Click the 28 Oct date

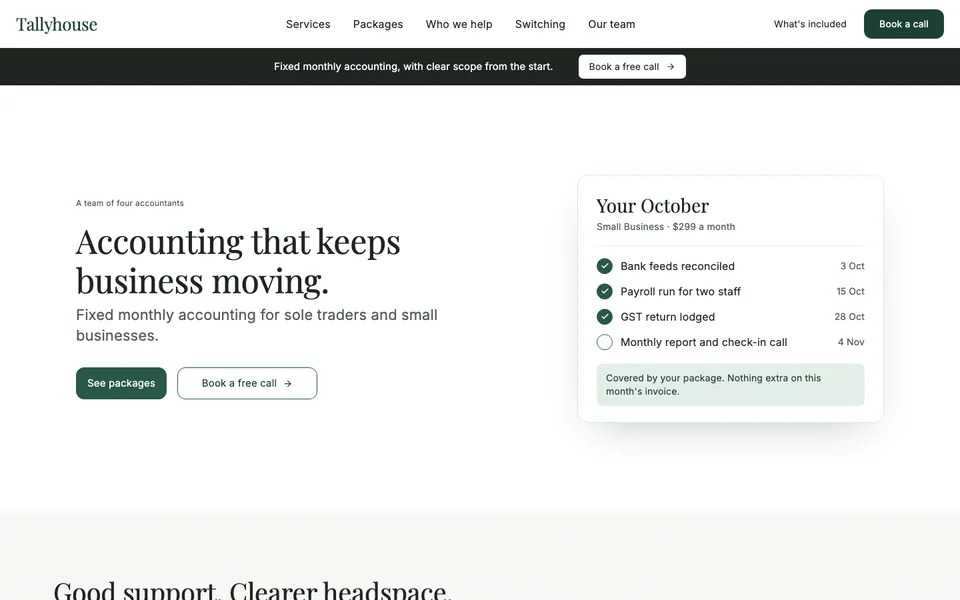[849, 317]
